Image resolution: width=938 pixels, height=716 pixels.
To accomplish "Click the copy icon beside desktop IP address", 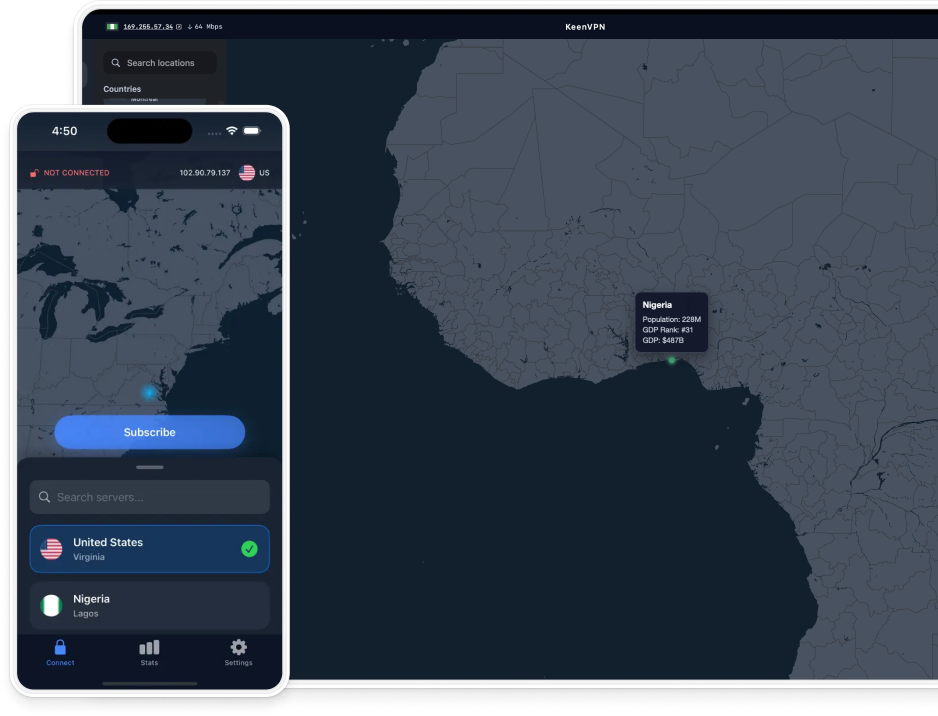I will [x=179, y=26].
